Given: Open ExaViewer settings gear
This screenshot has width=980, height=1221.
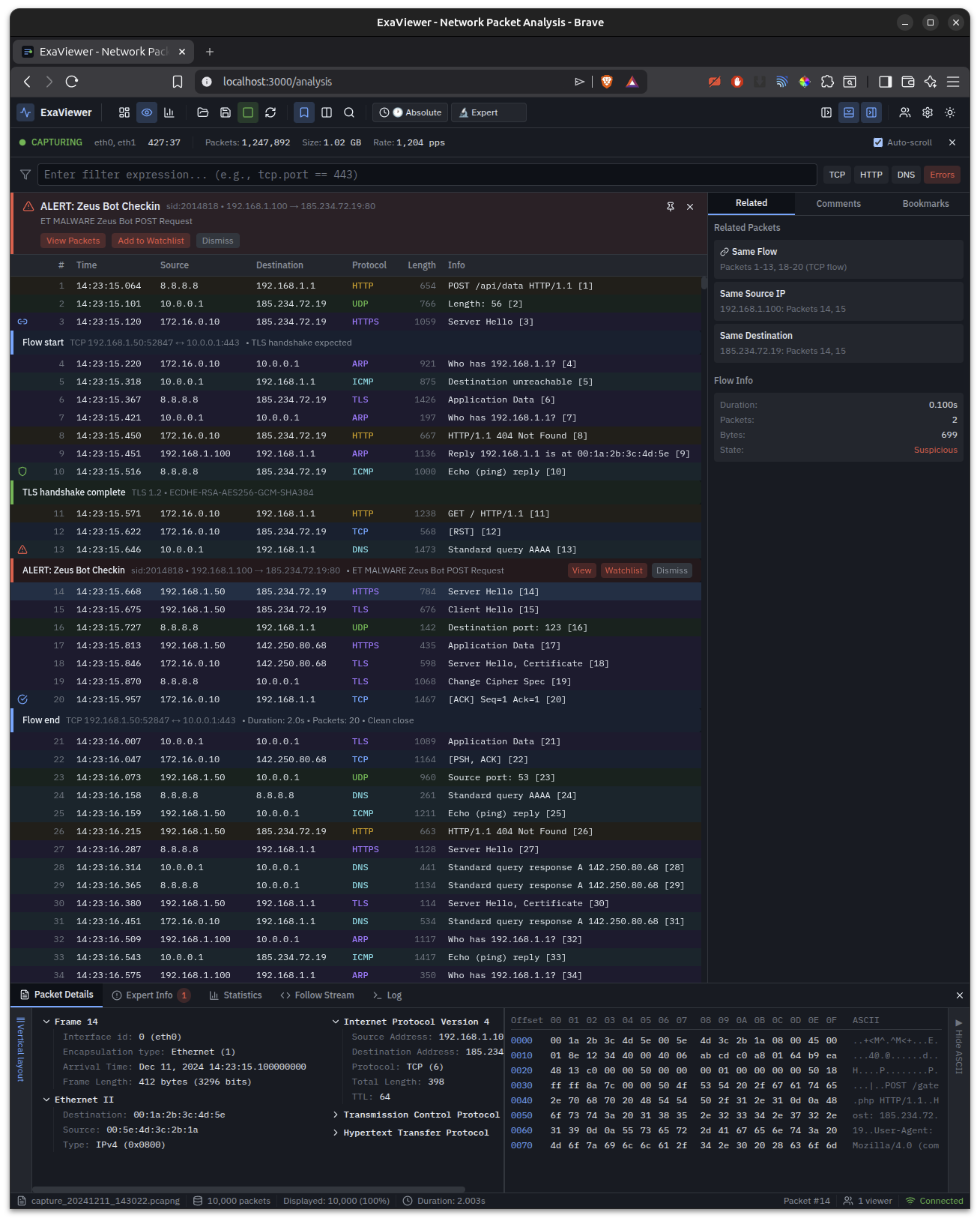Looking at the screenshot, I should 928,112.
